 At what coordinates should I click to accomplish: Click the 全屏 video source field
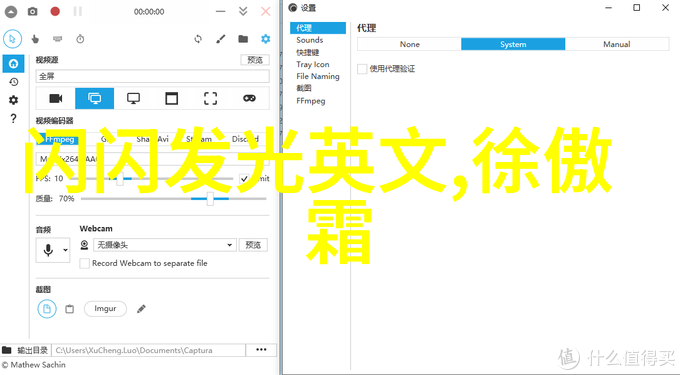point(152,76)
